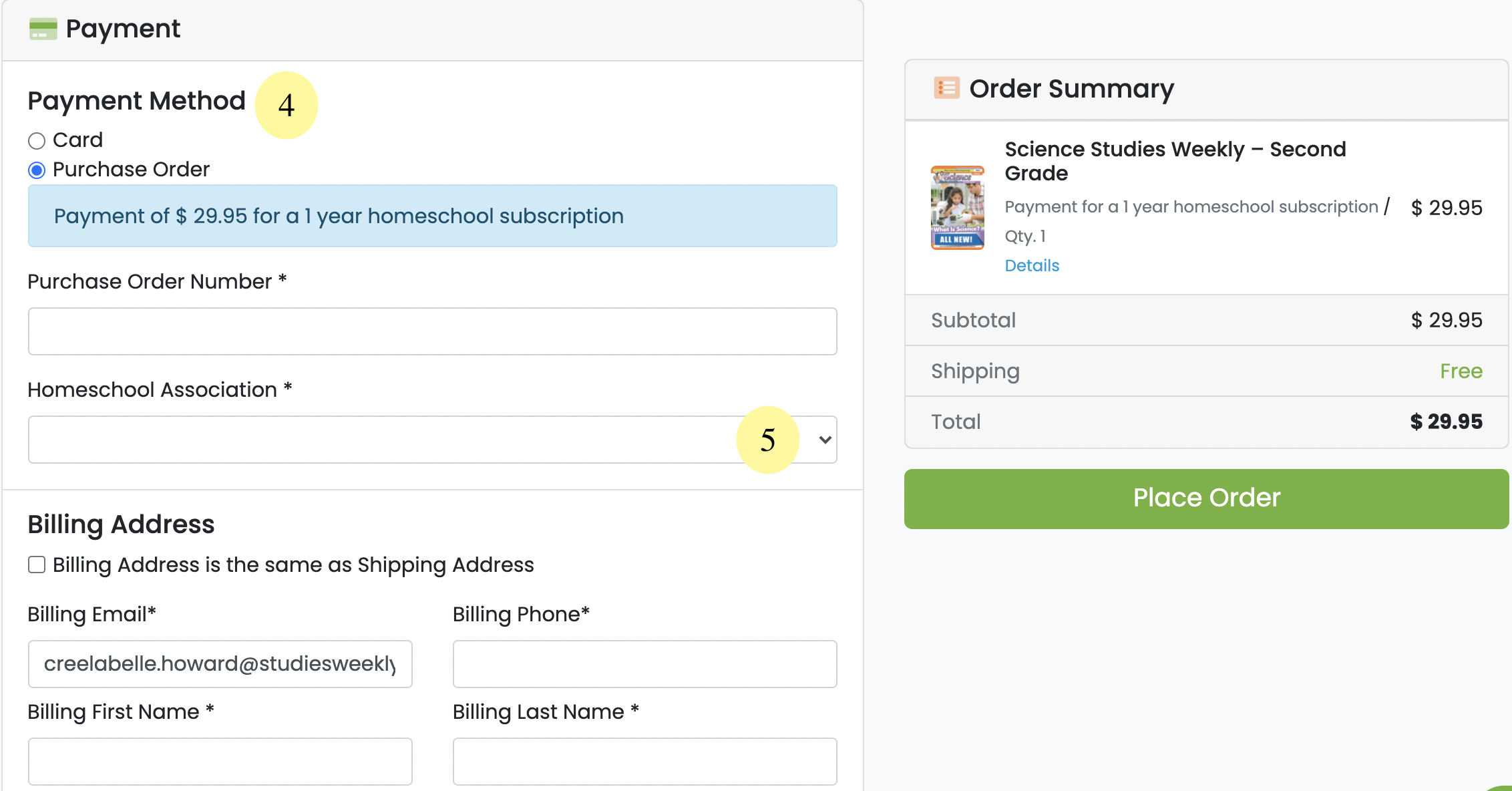This screenshot has width=1512, height=791.
Task: Click the Billing Phone input field
Action: point(644,664)
